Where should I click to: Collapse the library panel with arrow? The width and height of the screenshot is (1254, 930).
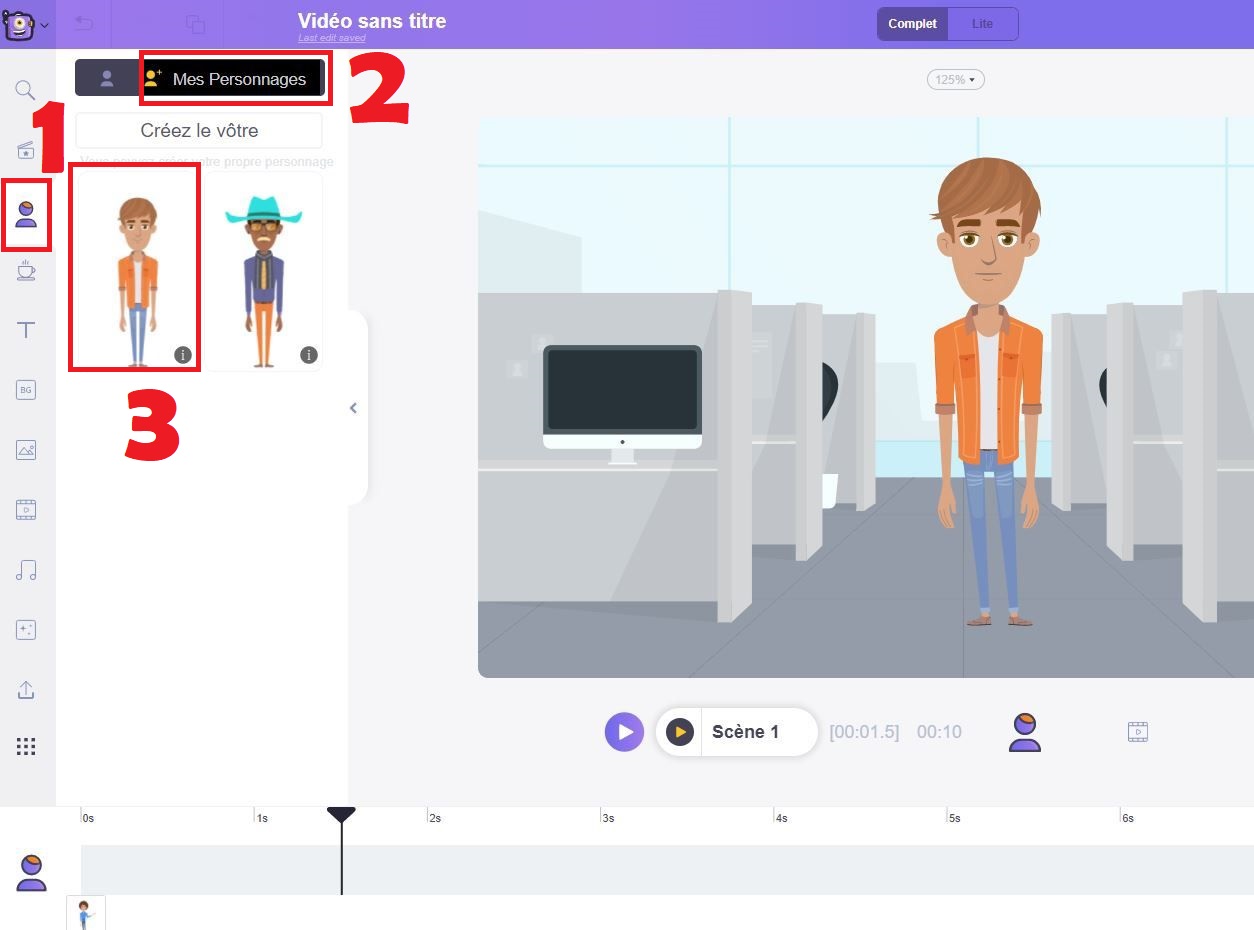pos(353,408)
